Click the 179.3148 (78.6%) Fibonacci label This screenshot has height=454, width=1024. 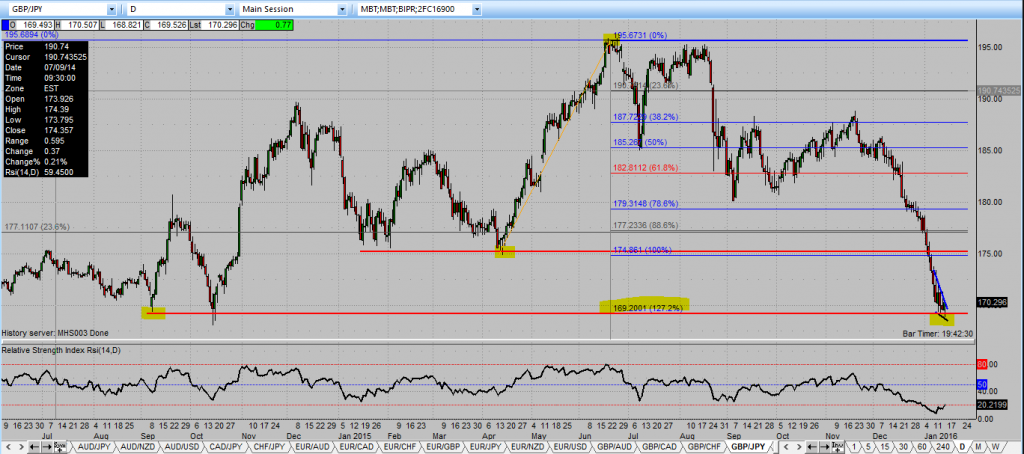click(x=646, y=203)
